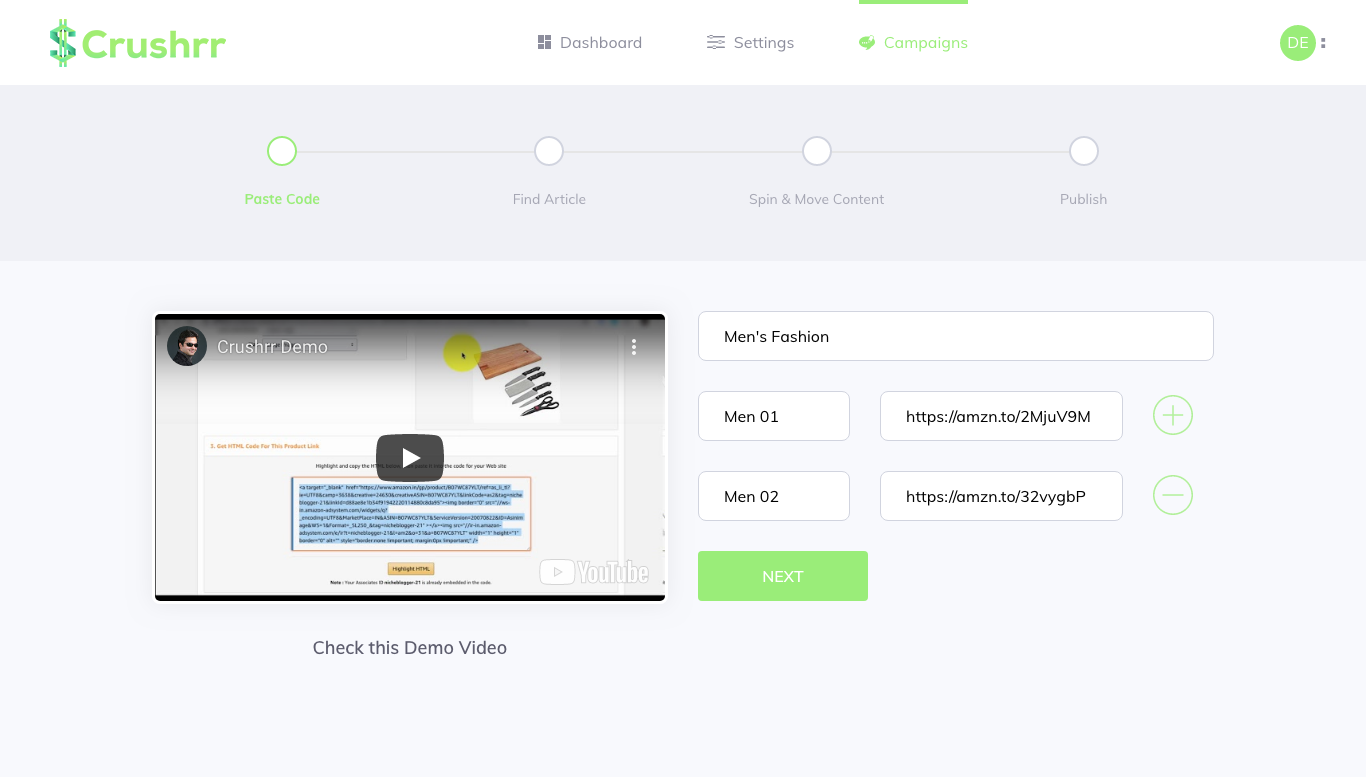Click the Paste Code step label
The width and height of the screenshot is (1366, 777).
point(282,199)
